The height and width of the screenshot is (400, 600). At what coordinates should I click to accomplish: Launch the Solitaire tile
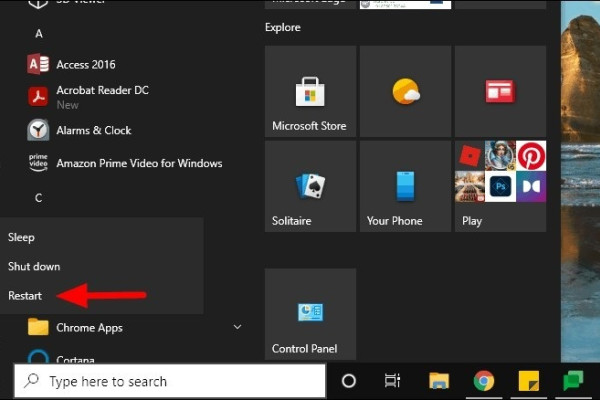(x=310, y=187)
